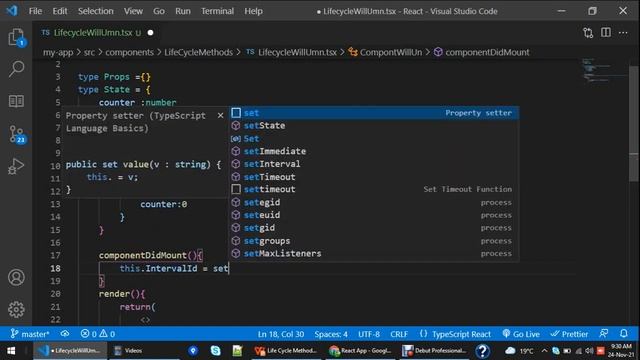Split the editor to the right

[x=606, y=33]
